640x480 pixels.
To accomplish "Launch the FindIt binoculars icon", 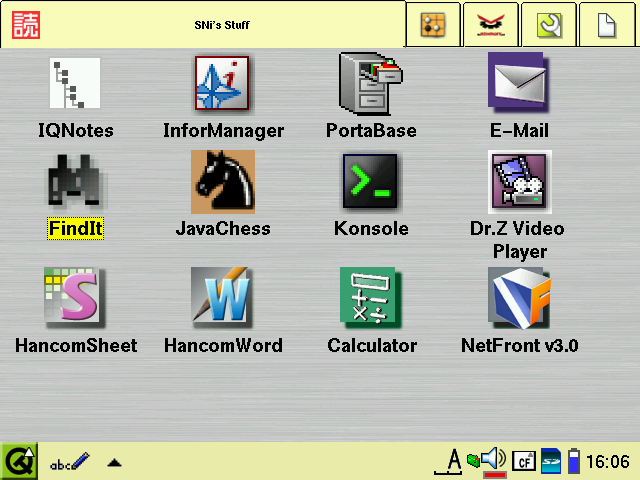I will coord(75,180).
